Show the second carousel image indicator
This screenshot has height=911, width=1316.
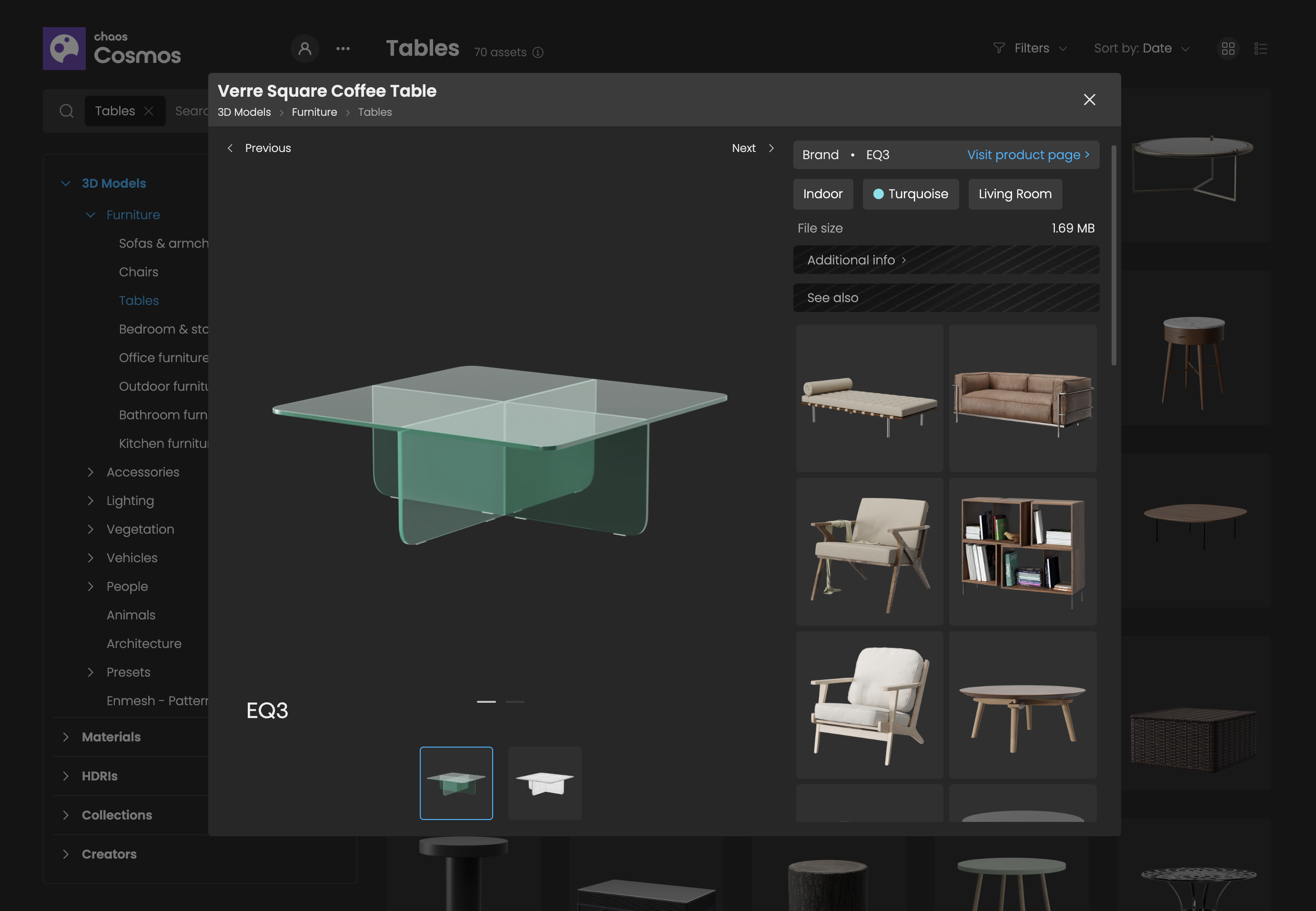[x=515, y=701]
